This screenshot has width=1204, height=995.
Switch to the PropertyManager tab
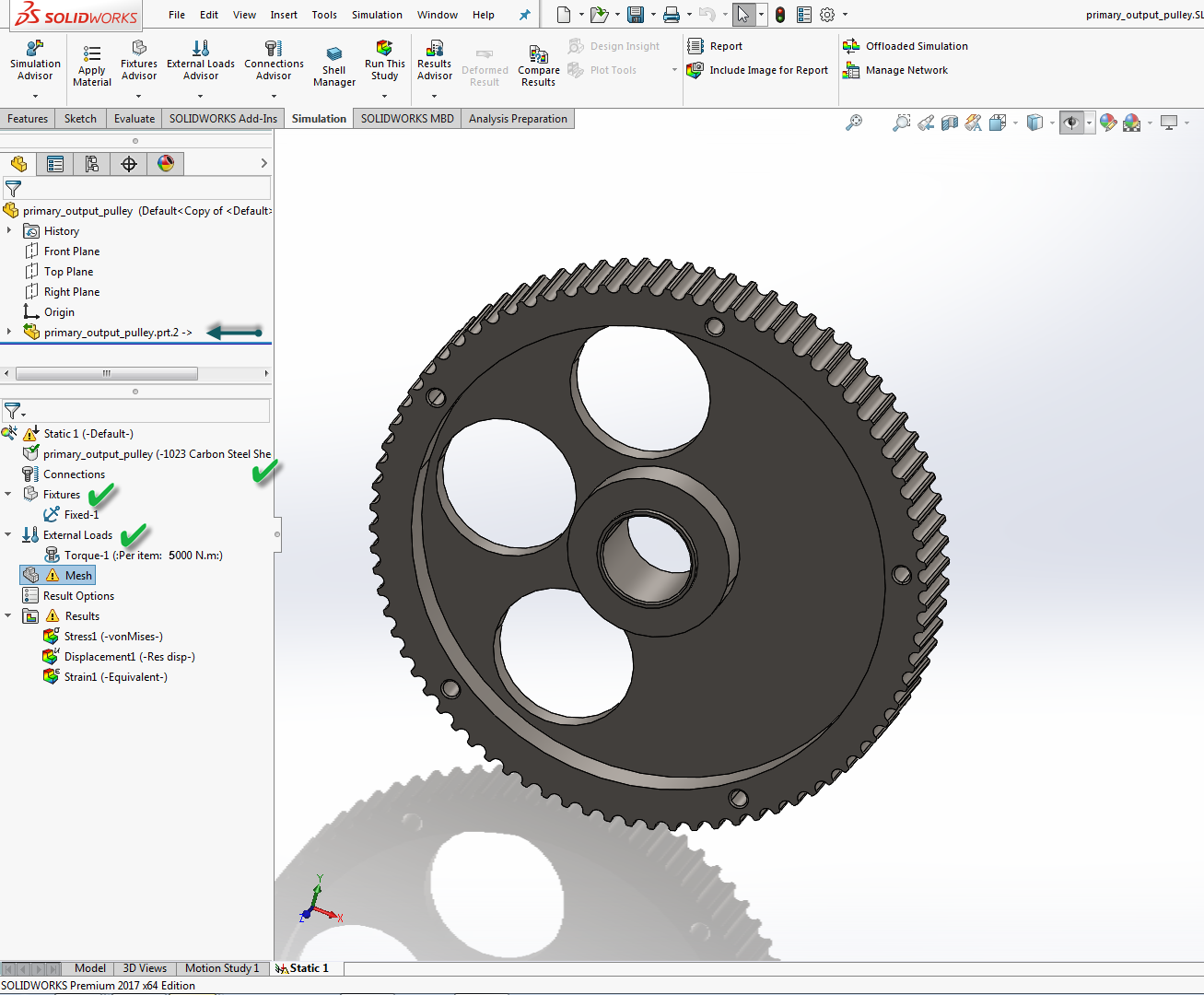tap(55, 164)
